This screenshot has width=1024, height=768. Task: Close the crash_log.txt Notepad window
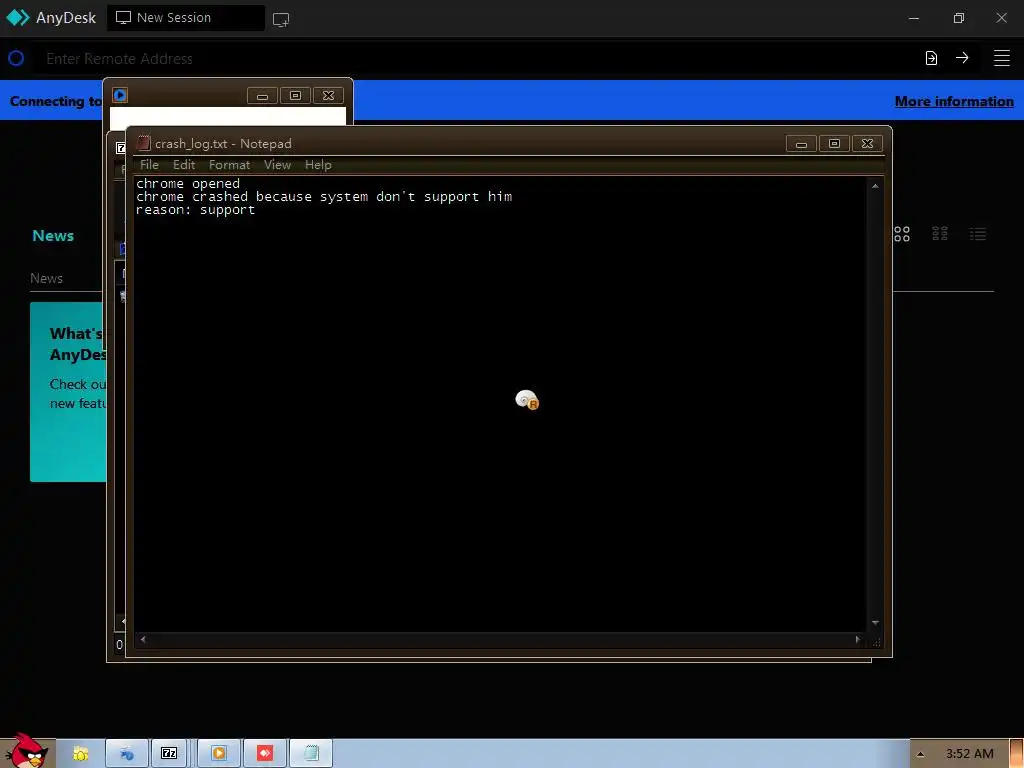867,144
